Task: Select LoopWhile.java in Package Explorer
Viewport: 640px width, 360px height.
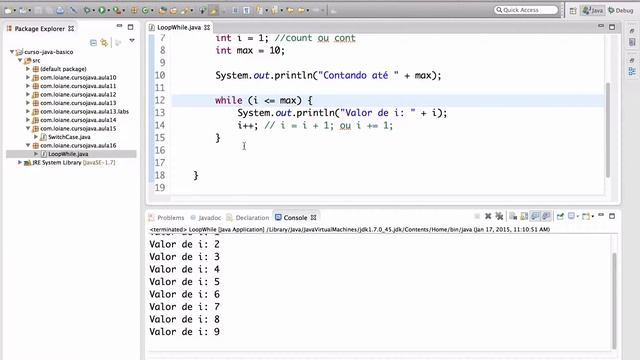Action: pyautogui.click(x=68, y=154)
